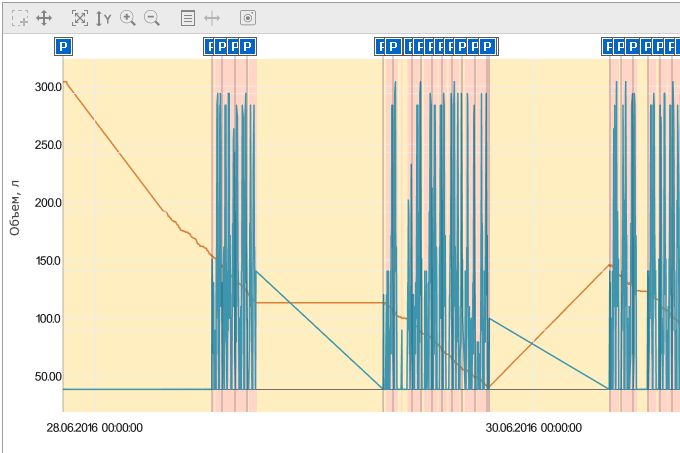Click the 50.00 Y-axis tick label

pos(46,377)
